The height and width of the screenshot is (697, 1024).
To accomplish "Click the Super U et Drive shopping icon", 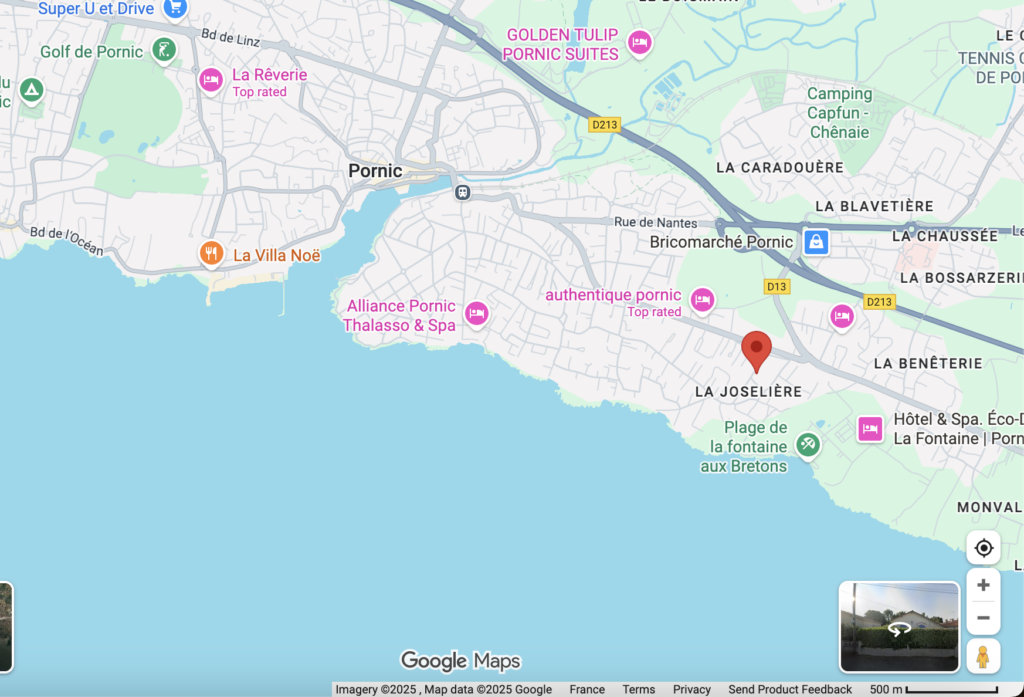I will click(176, 8).
